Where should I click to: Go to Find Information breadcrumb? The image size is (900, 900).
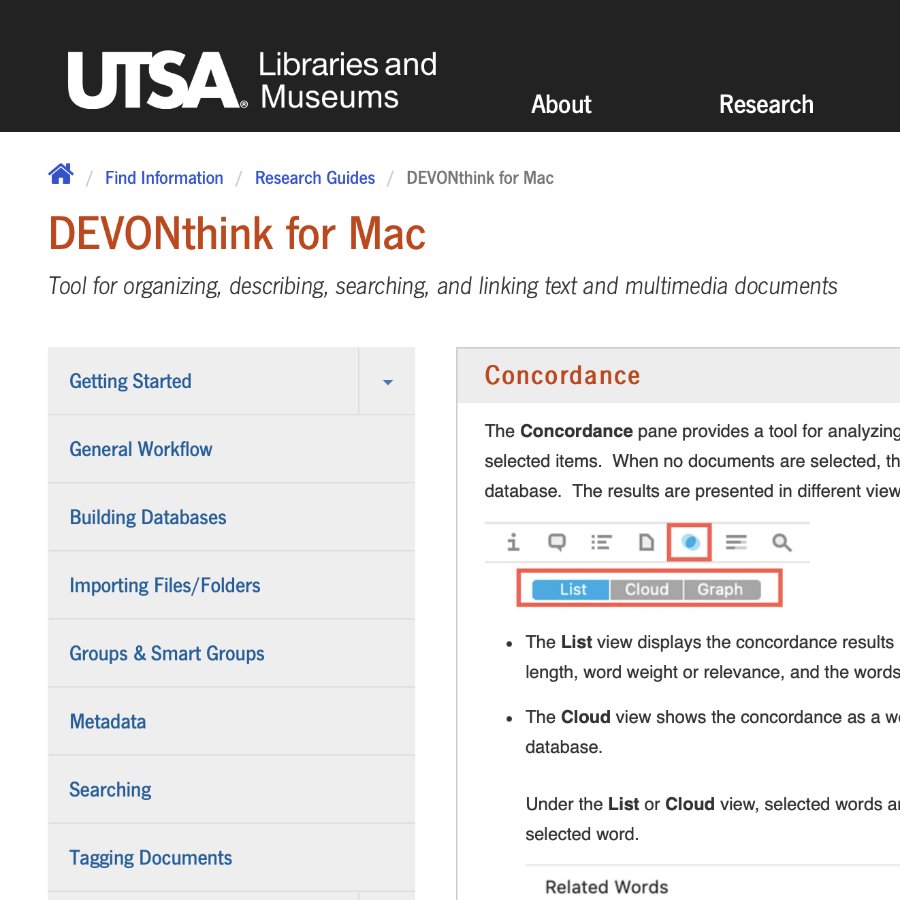(164, 178)
